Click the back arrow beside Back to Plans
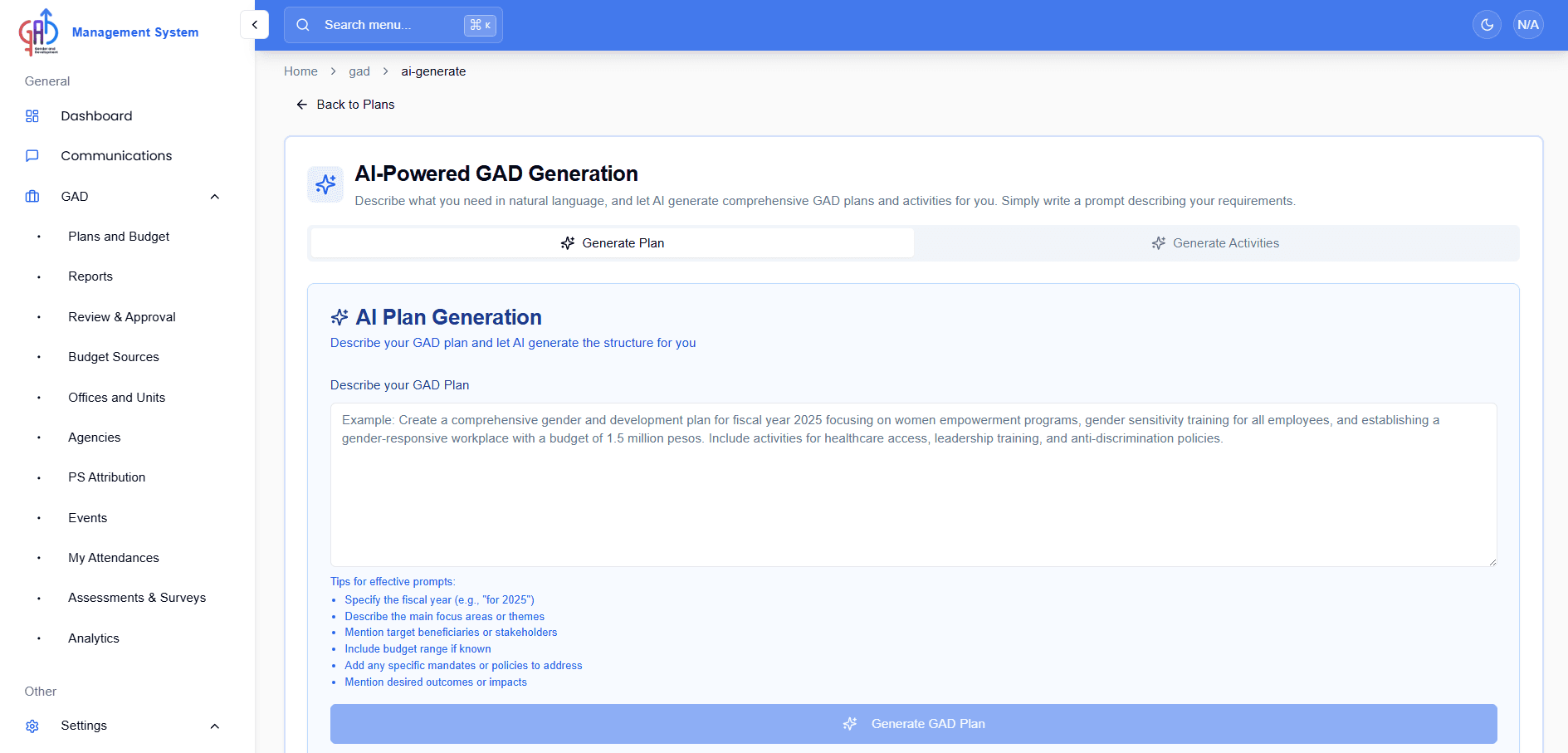The width and height of the screenshot is (1568, 753). [x=301, y=105]
